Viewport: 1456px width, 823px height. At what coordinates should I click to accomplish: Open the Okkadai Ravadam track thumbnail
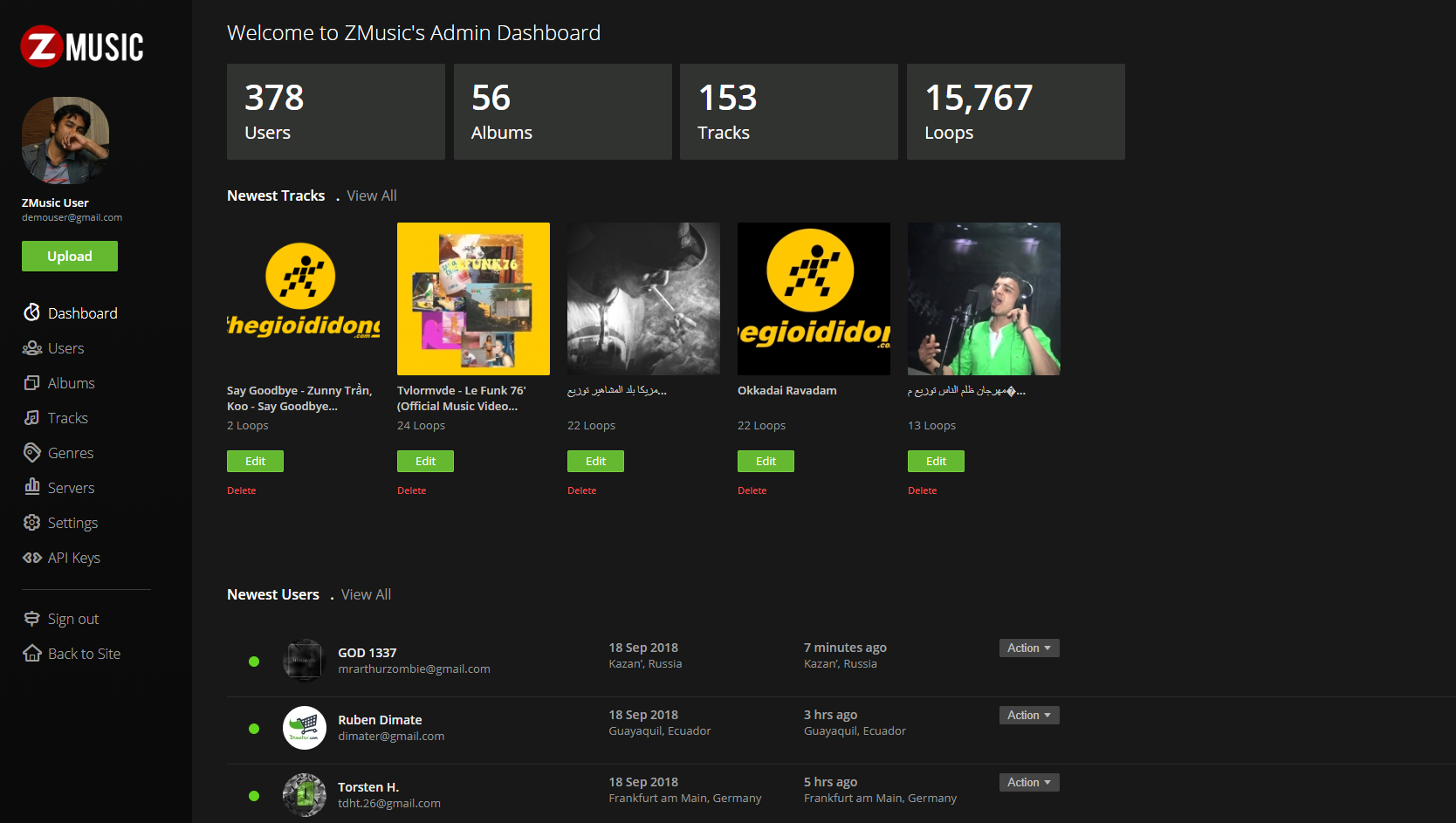coord(814,298)
